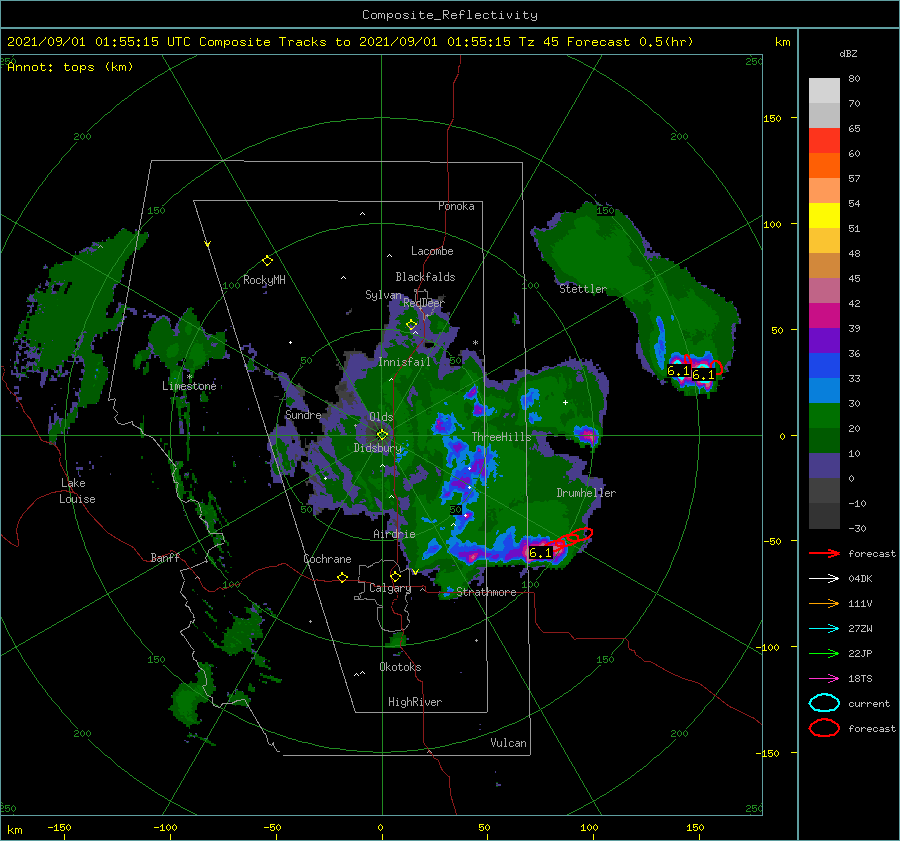Click the 50 tick on right km axis

(777, 330)
